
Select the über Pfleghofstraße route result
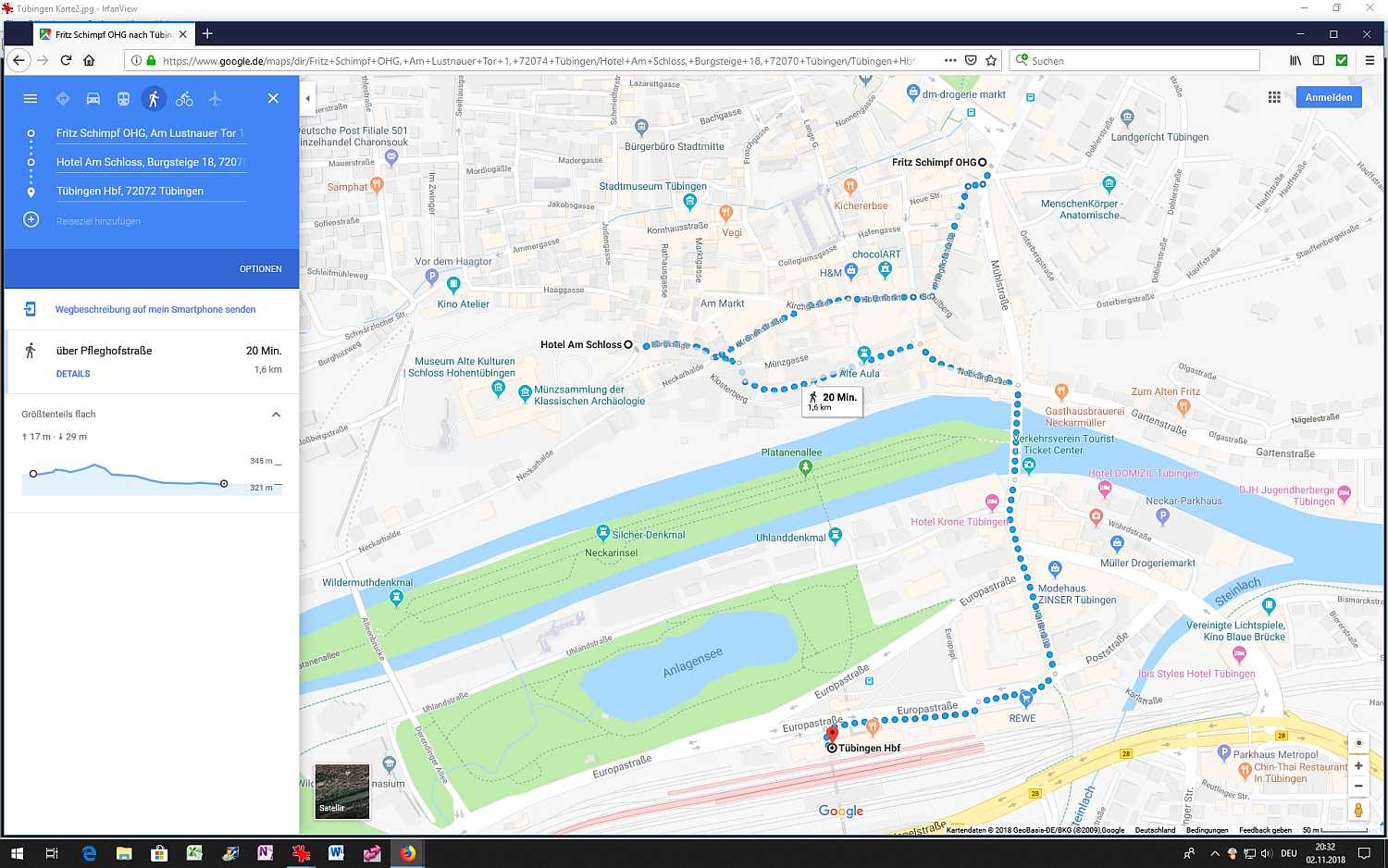pos(152,361)
